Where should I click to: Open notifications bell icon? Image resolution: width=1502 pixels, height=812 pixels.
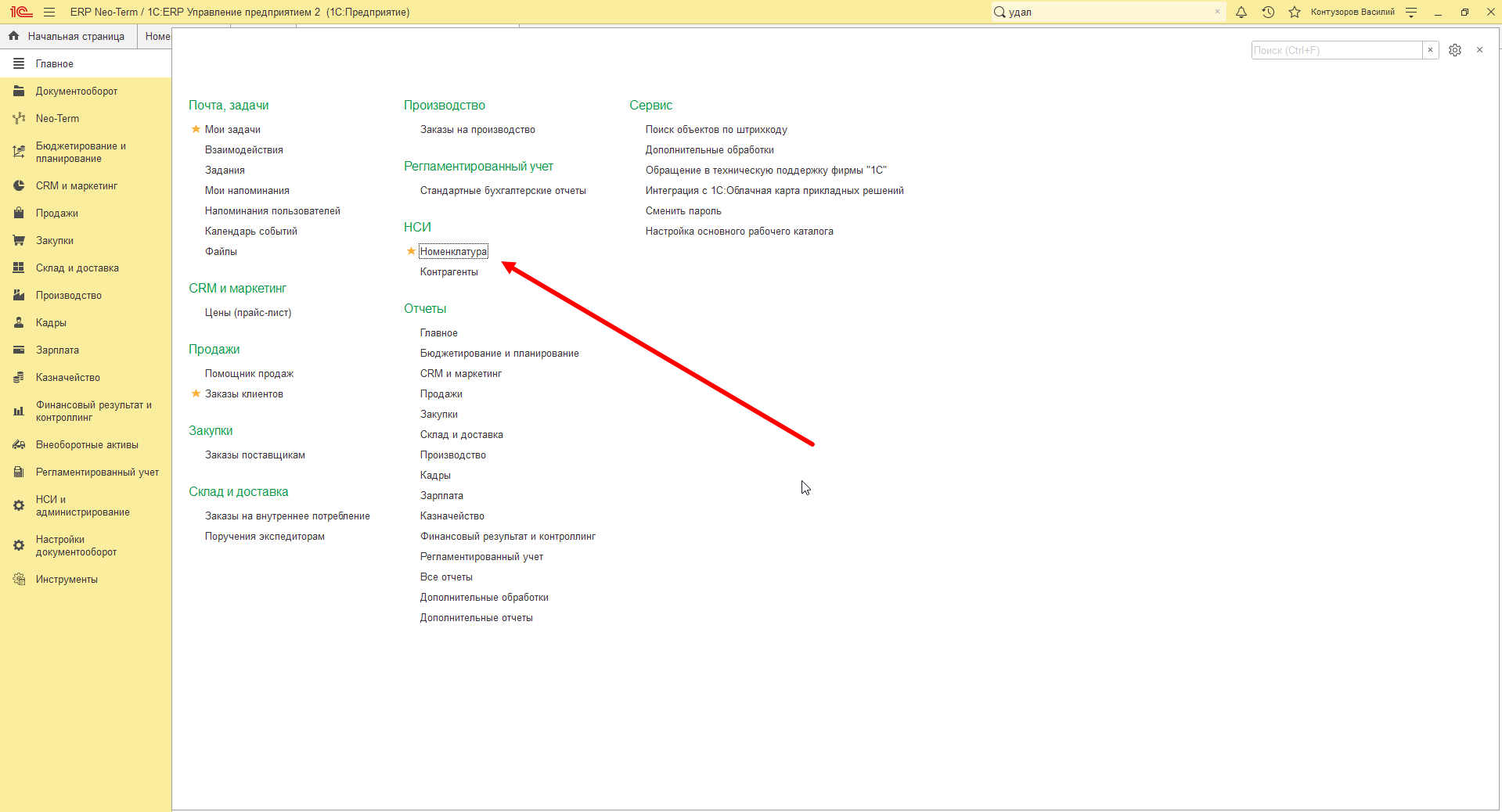pos(1241,12)
